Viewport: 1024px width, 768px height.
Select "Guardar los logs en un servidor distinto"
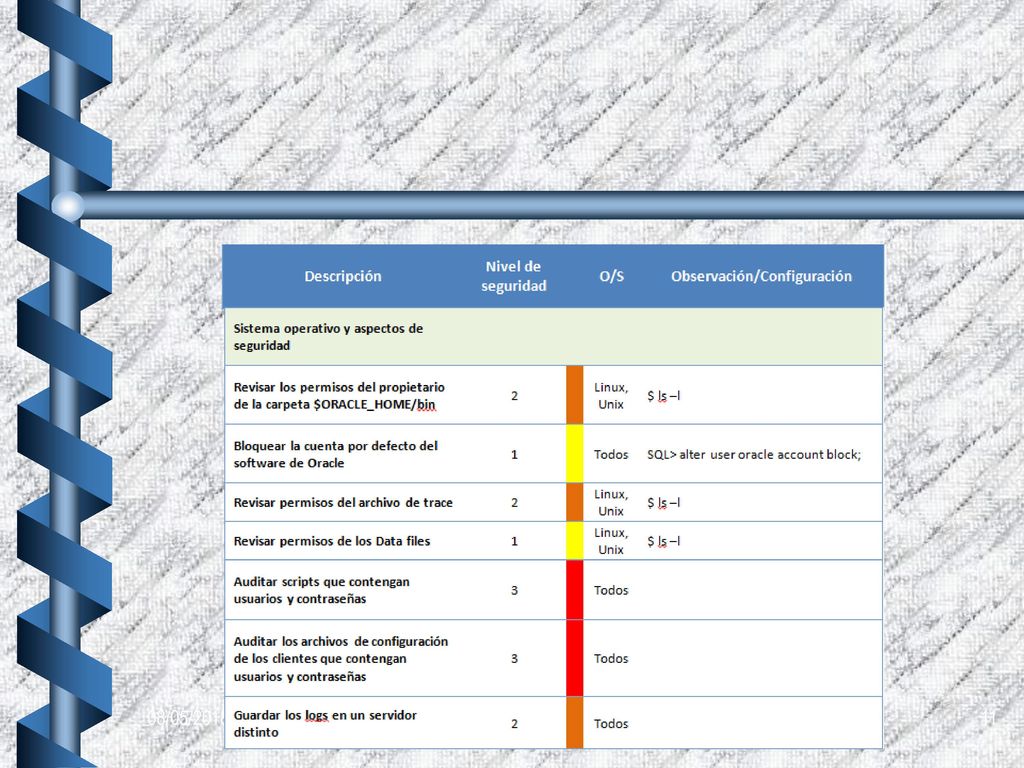(x=325, y=724)
